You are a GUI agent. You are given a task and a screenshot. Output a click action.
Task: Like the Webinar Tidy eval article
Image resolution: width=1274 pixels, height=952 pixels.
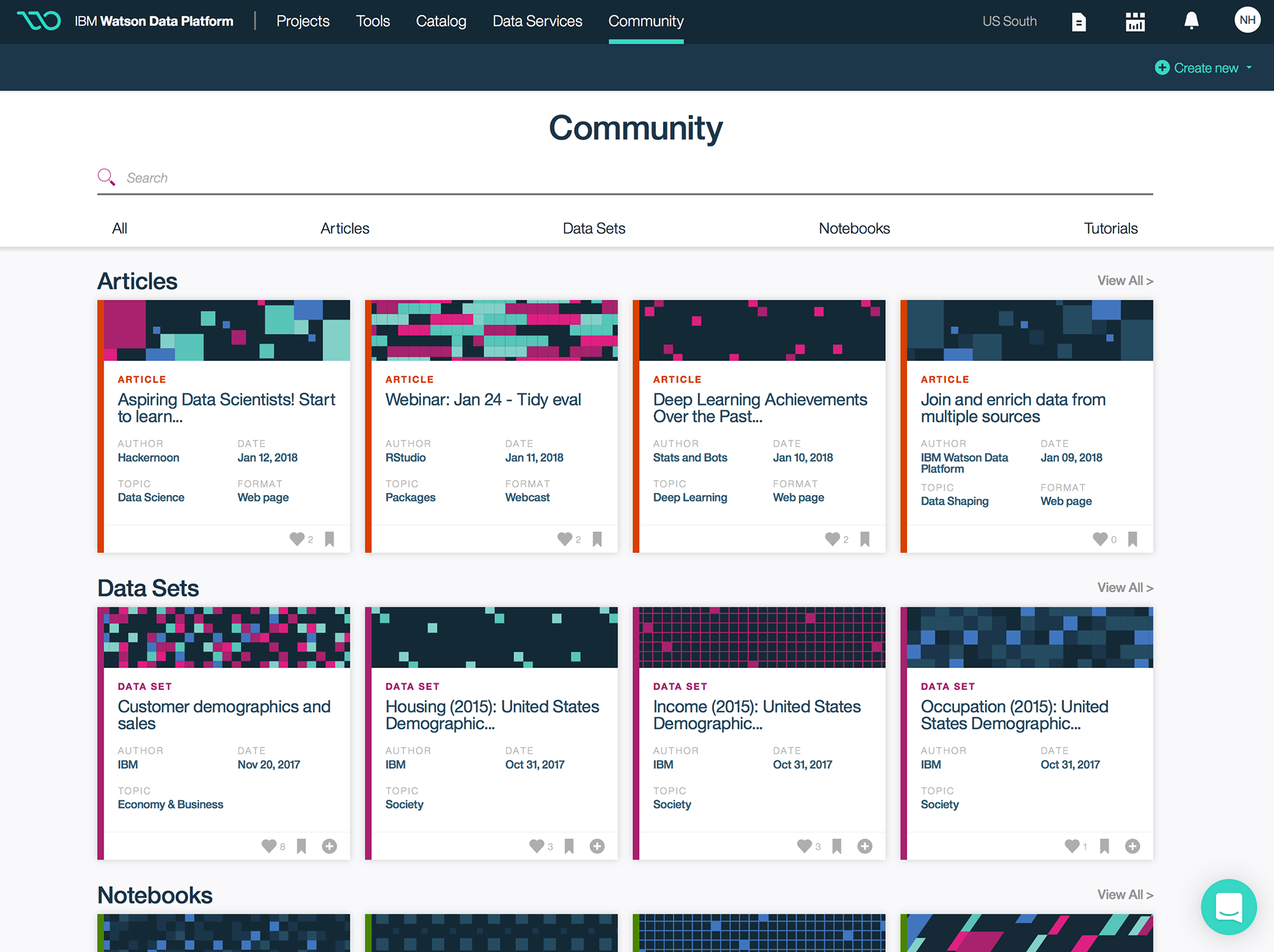click(x=565, y=539)
